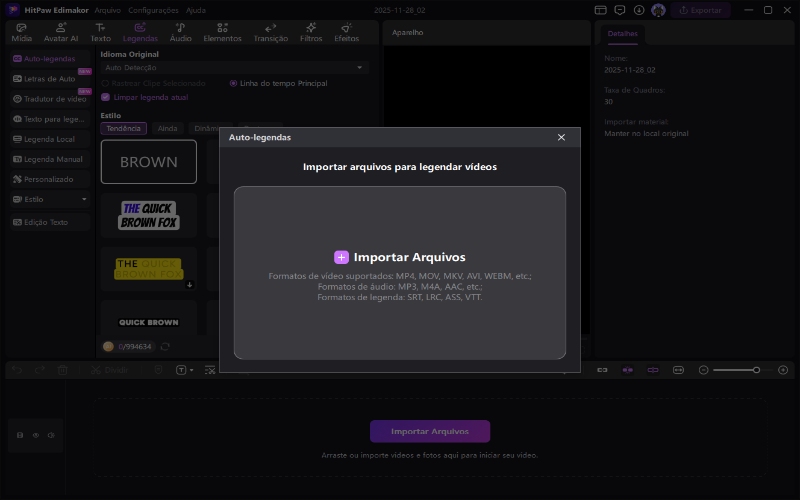This screenshot has height=500, width=800.
Task: Open the Mídia tool tab
Action: (21, 32)
